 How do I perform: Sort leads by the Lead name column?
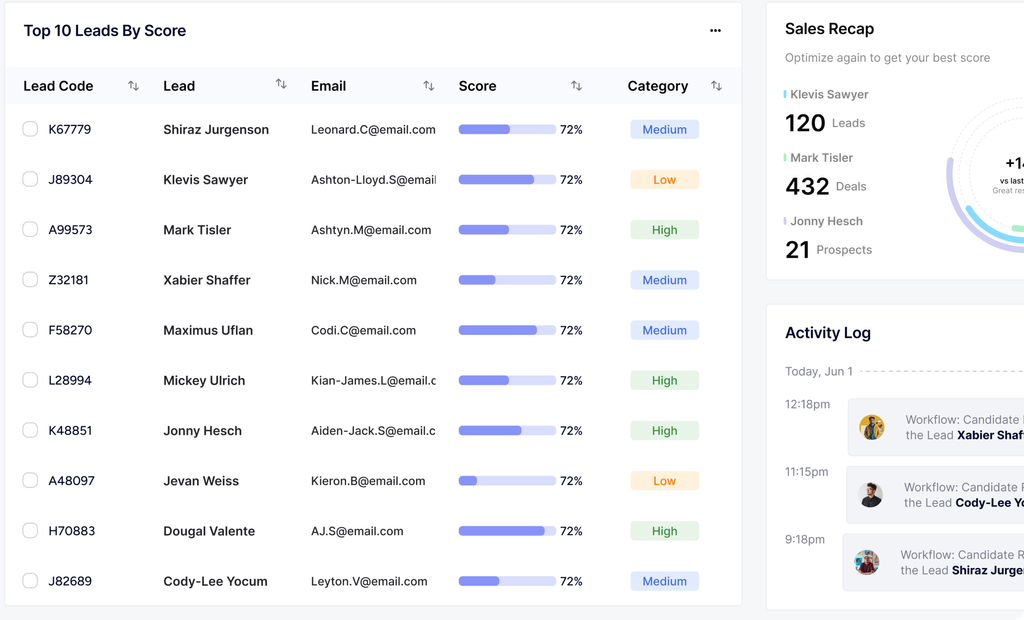(x=280, y=86)
